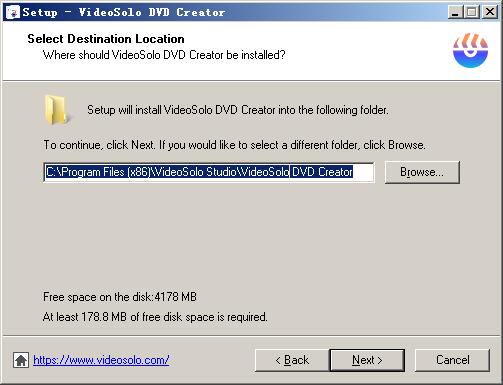Click the 'Where should VideoSolo DVD Creator be installed?' text
The width and height of the screenshot is (503, 385).
[x=164, y=55]
